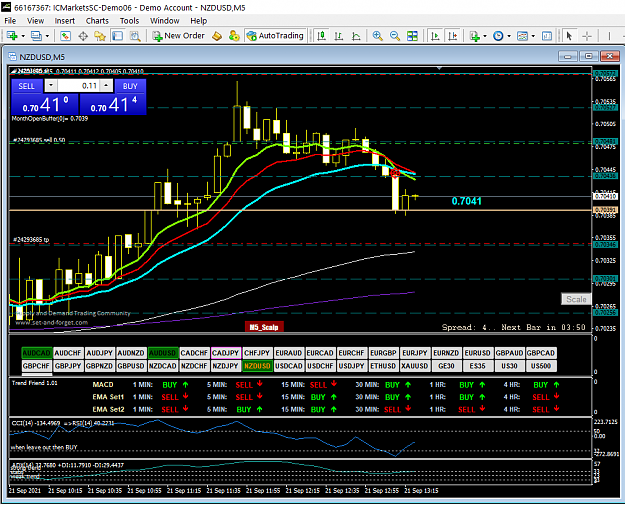
Task: Select the US500 symbol button
Action: pyautogui.click(x=540, y=366)
